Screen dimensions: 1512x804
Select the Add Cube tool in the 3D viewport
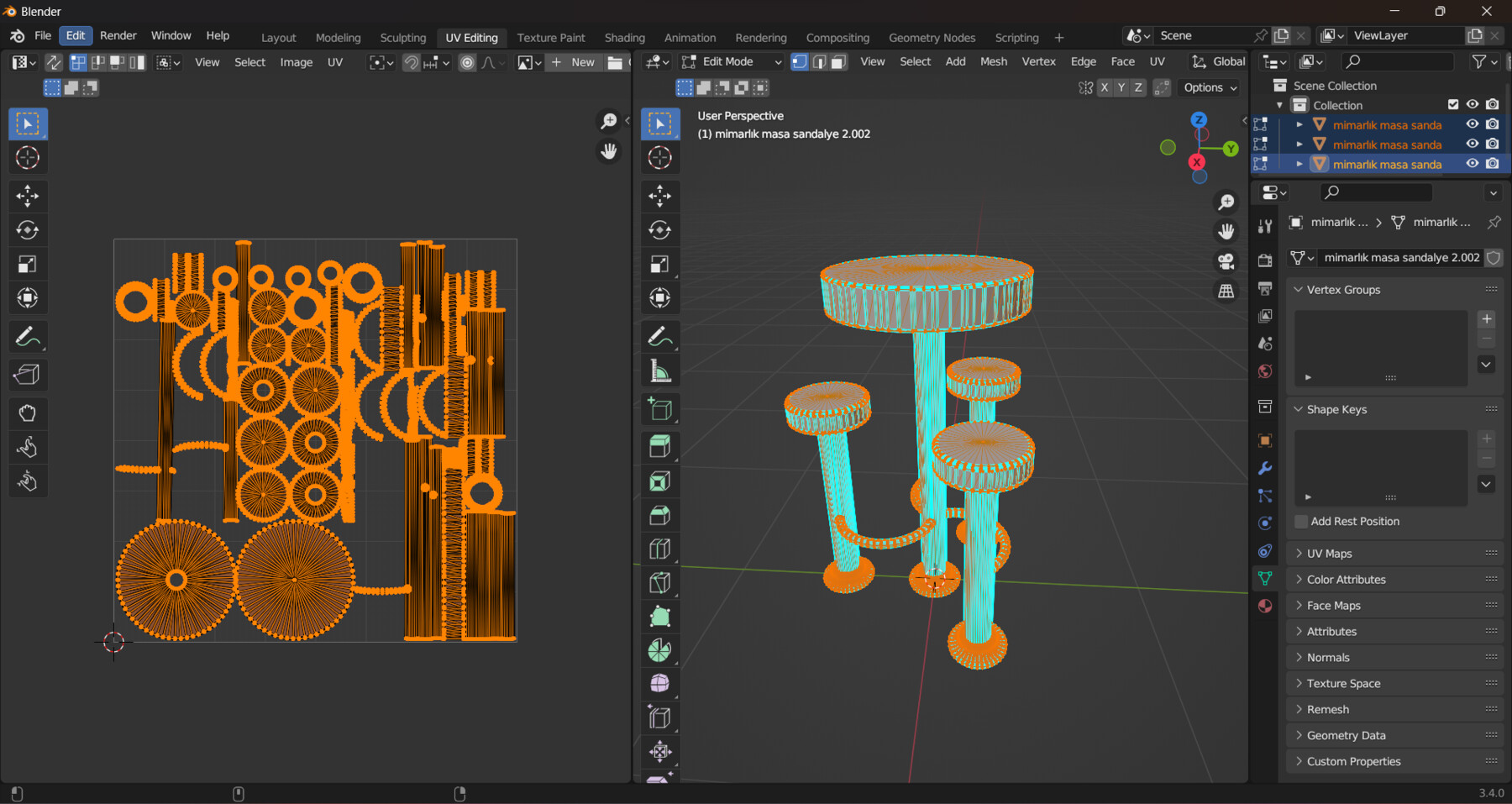660,409
